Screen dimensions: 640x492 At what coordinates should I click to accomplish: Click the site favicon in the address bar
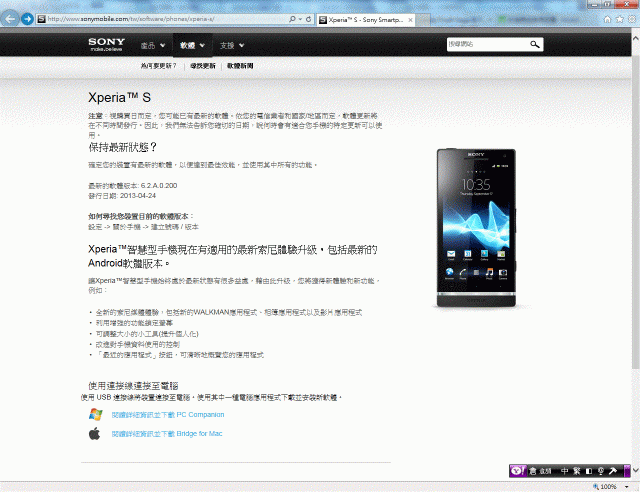click(x=41, y=19)
